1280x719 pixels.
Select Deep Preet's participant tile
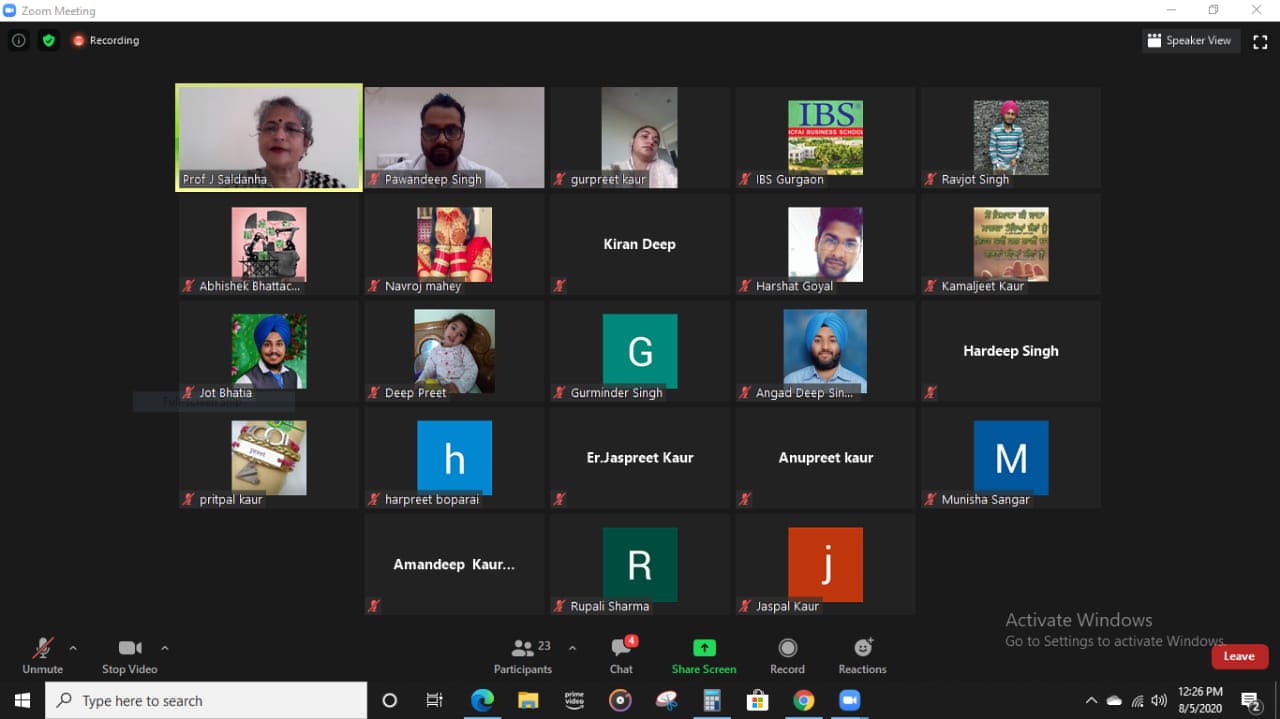[454, 351]
